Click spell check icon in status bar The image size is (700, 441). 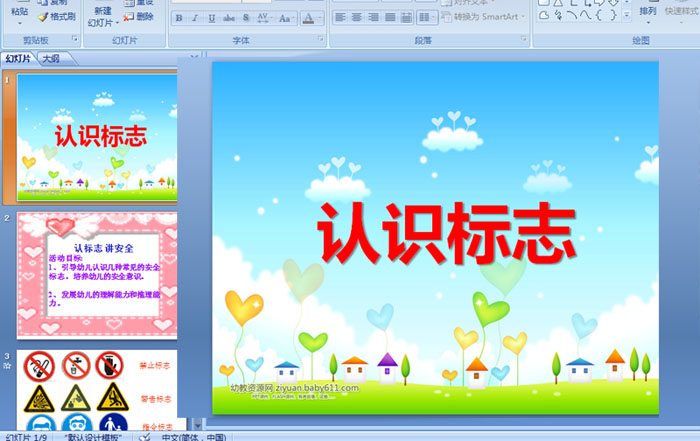pos(146,437)
